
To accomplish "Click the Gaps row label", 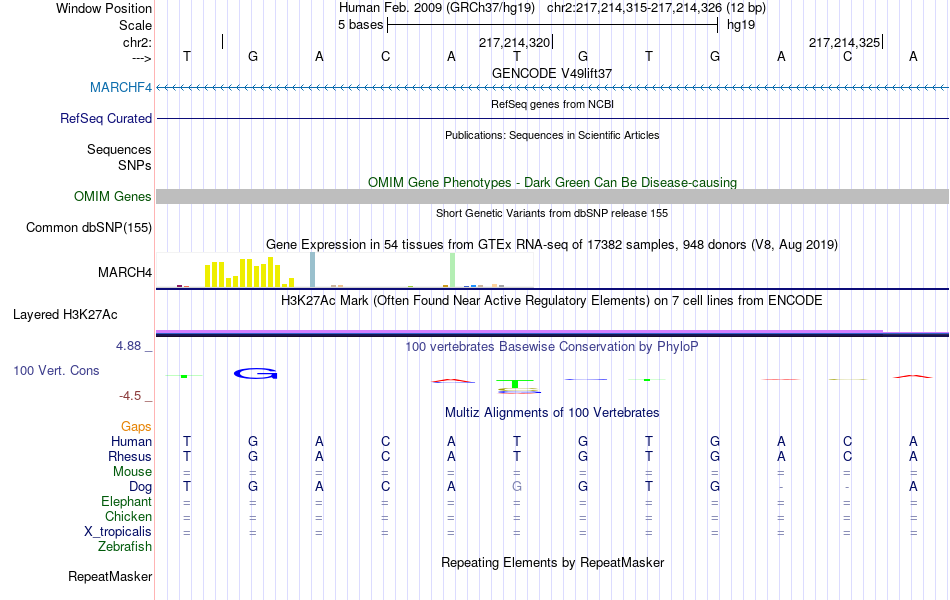I will 136,427.
